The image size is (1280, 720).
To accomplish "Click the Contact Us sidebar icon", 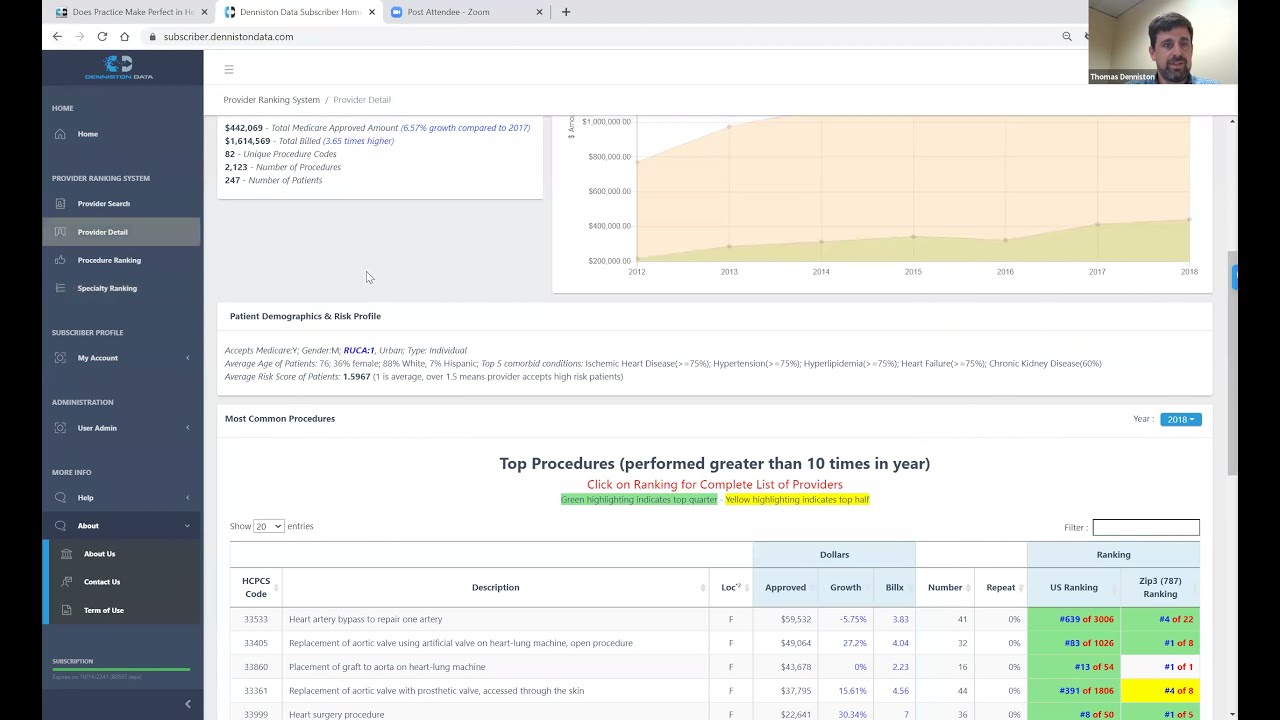I will [x=66, y=582].
